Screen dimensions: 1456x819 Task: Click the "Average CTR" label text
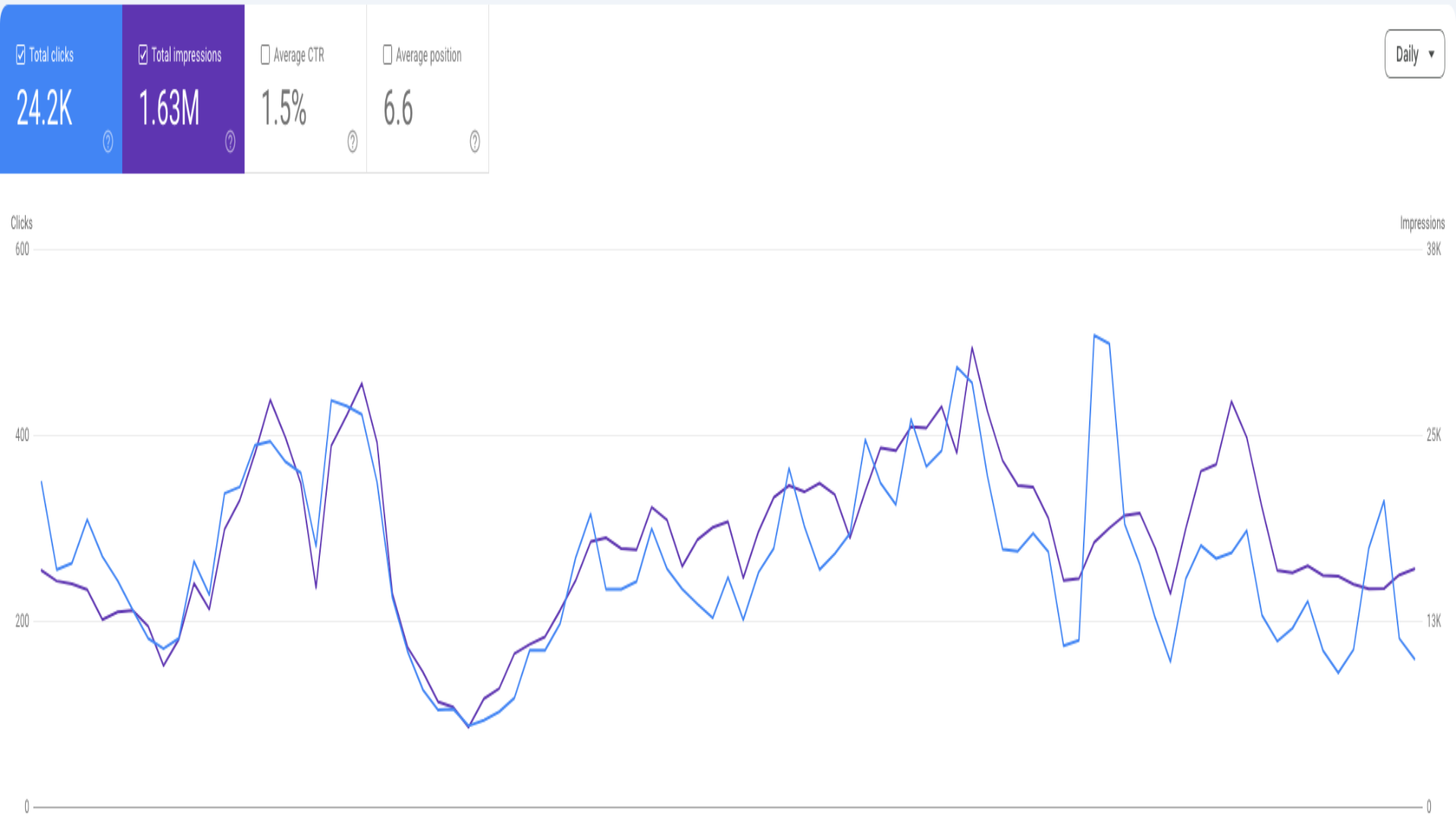tap(299, 55)
